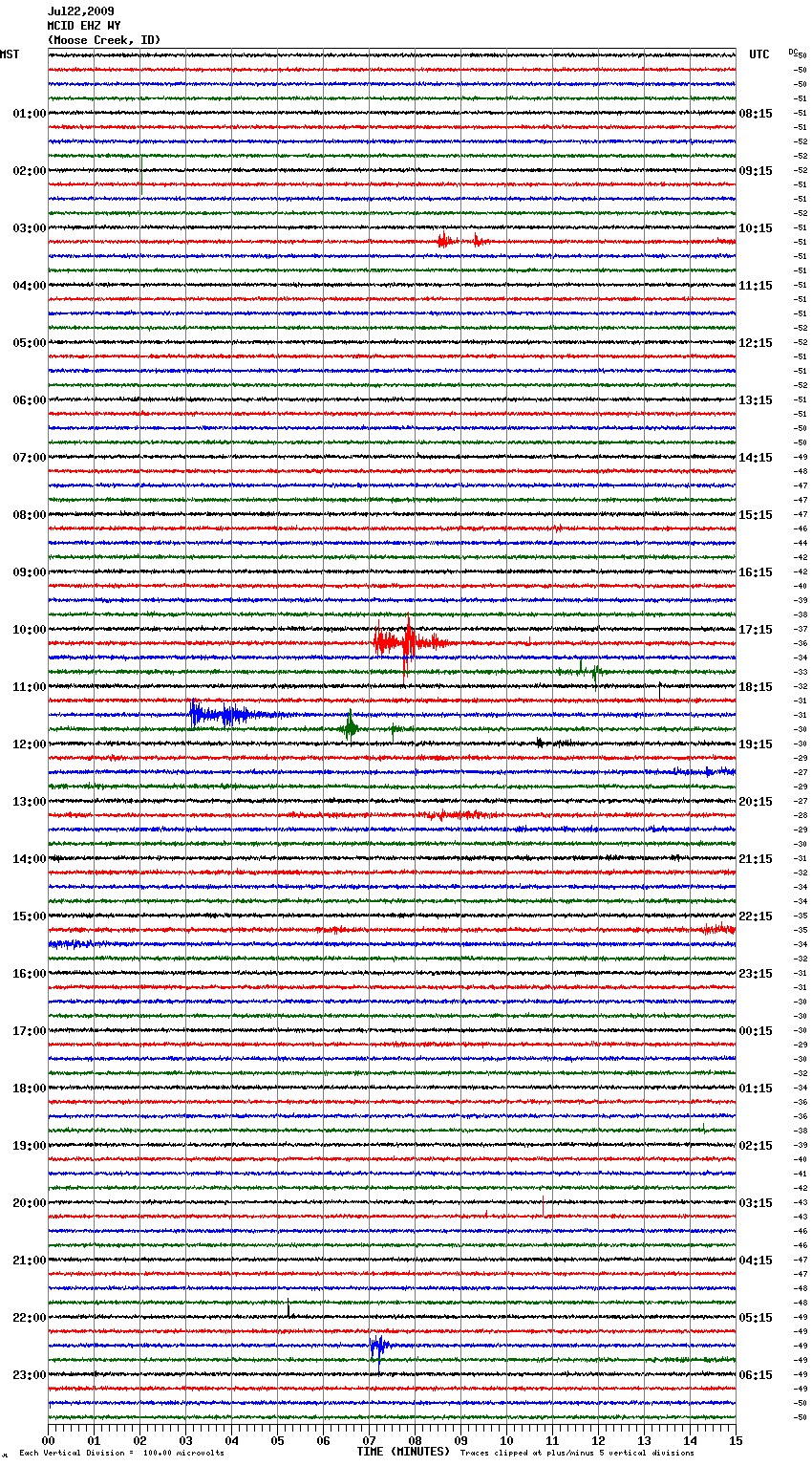Select the 02:00 MST row label
The image size is (812, 1466).
[30, 171]
